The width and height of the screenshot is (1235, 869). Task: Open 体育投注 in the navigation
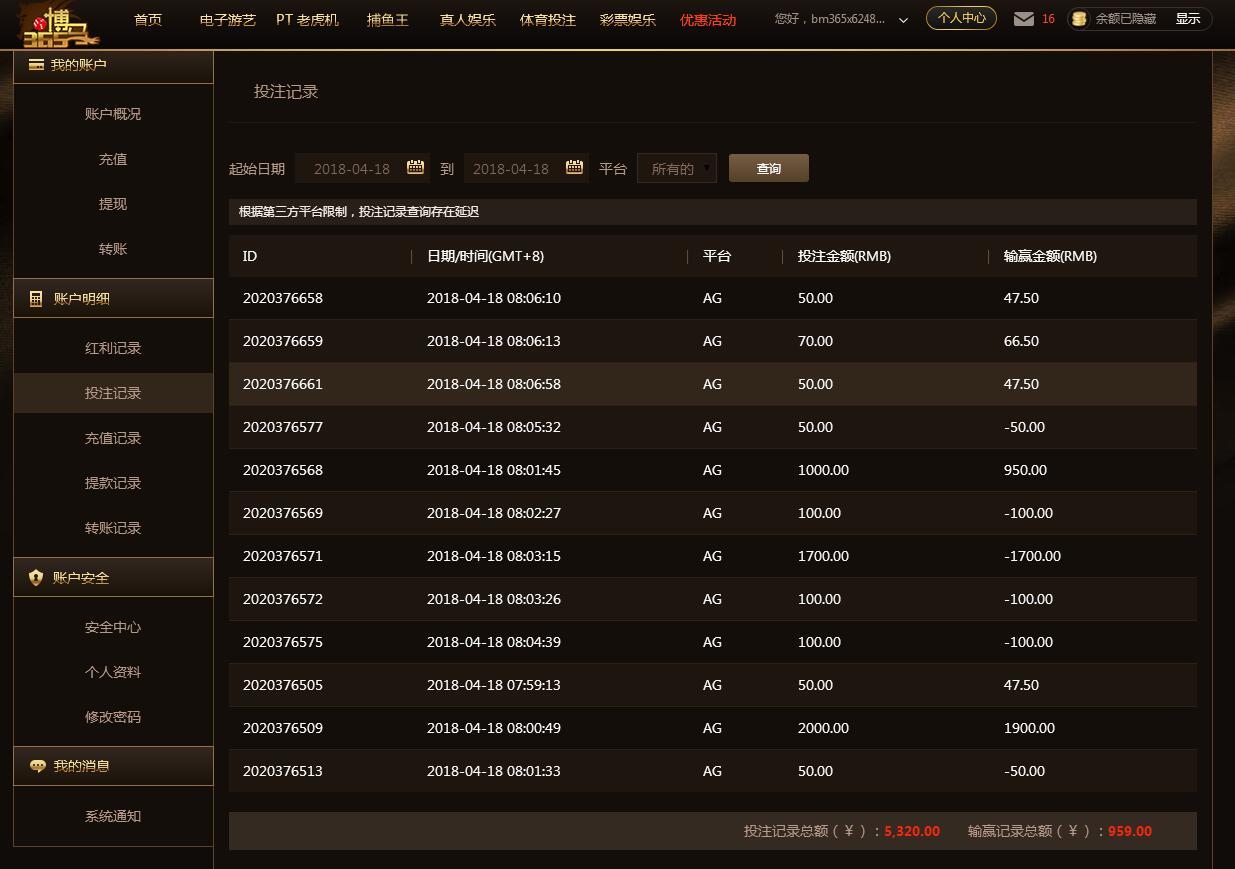click(548, 19)
